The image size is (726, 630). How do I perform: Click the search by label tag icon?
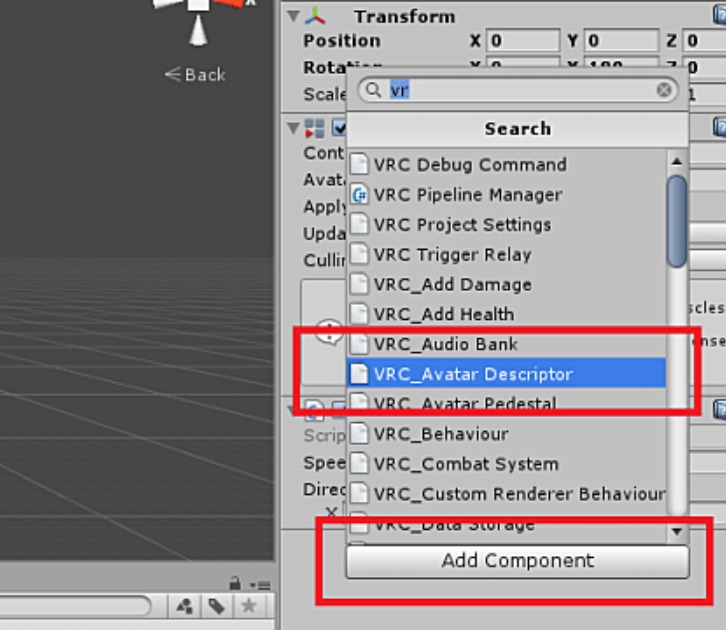217,606
